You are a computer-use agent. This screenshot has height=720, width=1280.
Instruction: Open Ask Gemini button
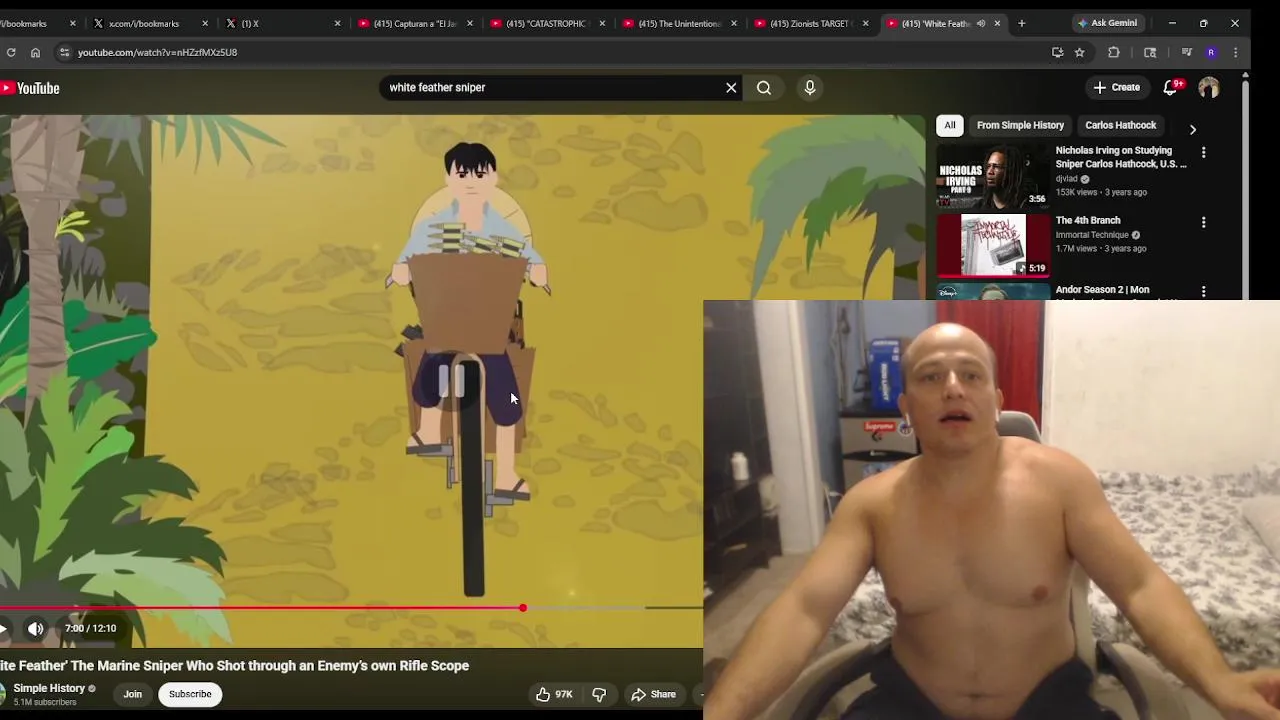coord(1107,23)
